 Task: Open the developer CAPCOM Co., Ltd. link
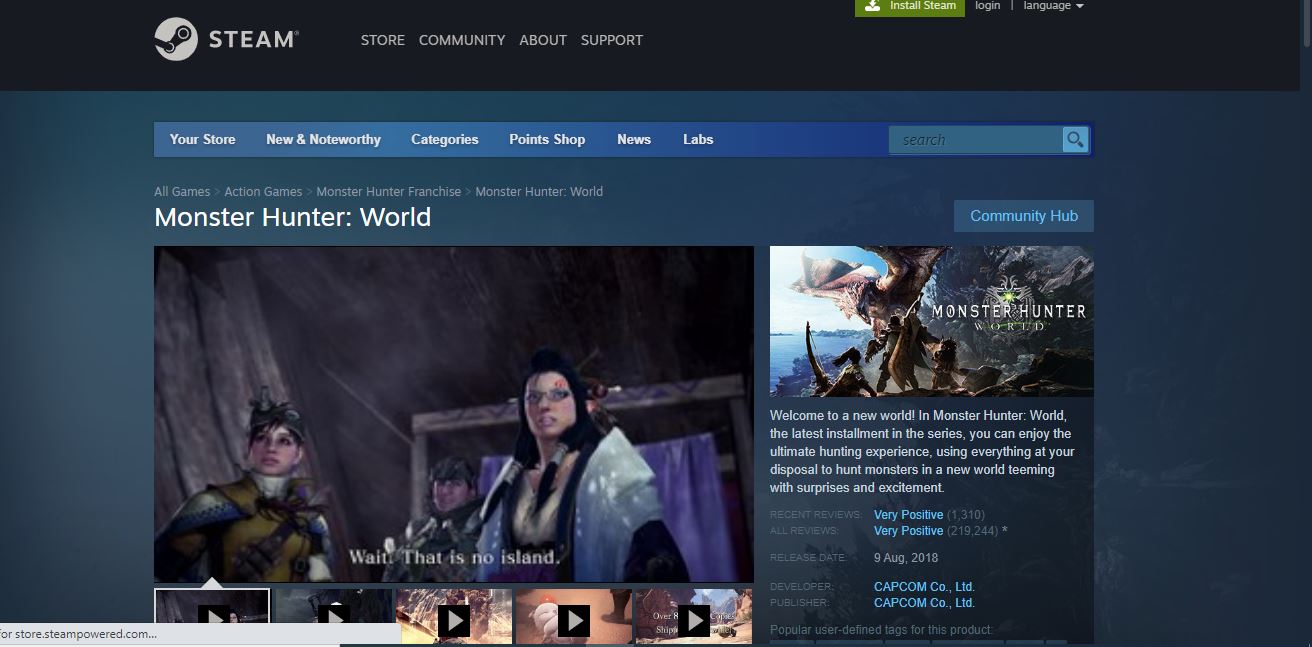click(924, 587)
